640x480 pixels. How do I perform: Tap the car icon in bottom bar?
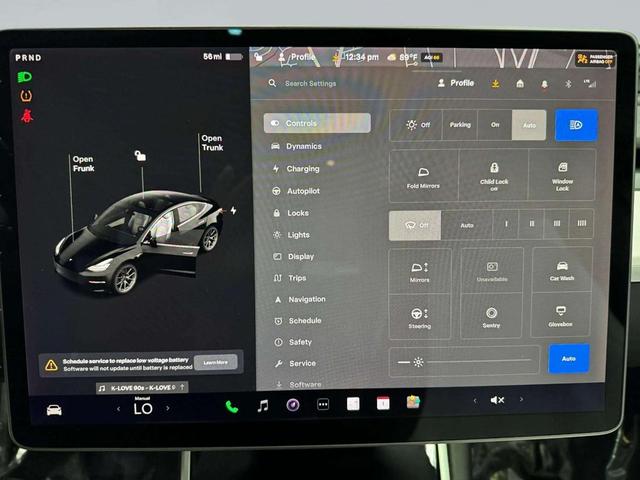click(54, 409)
